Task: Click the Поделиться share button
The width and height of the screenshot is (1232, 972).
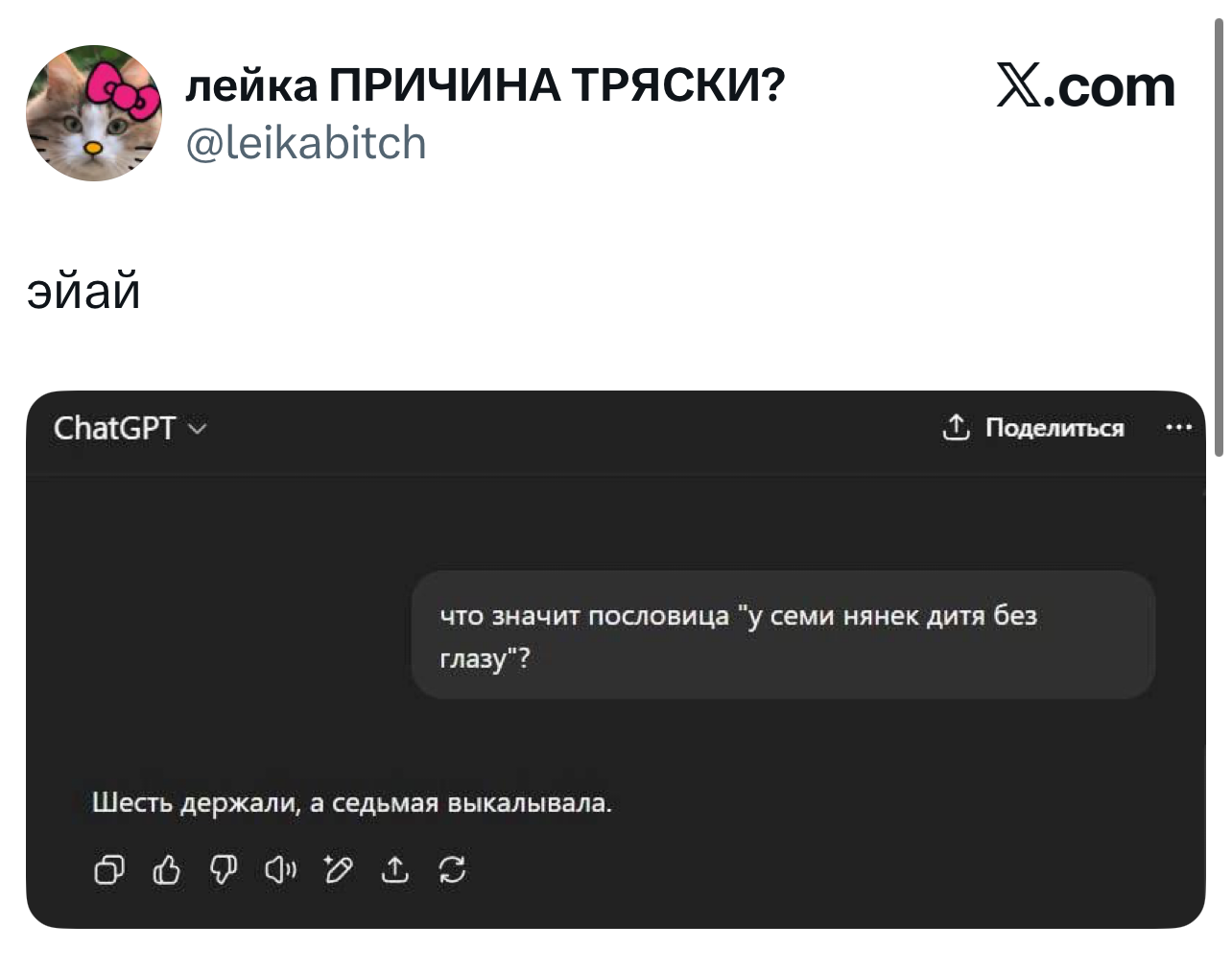Action: point(1034,428)
